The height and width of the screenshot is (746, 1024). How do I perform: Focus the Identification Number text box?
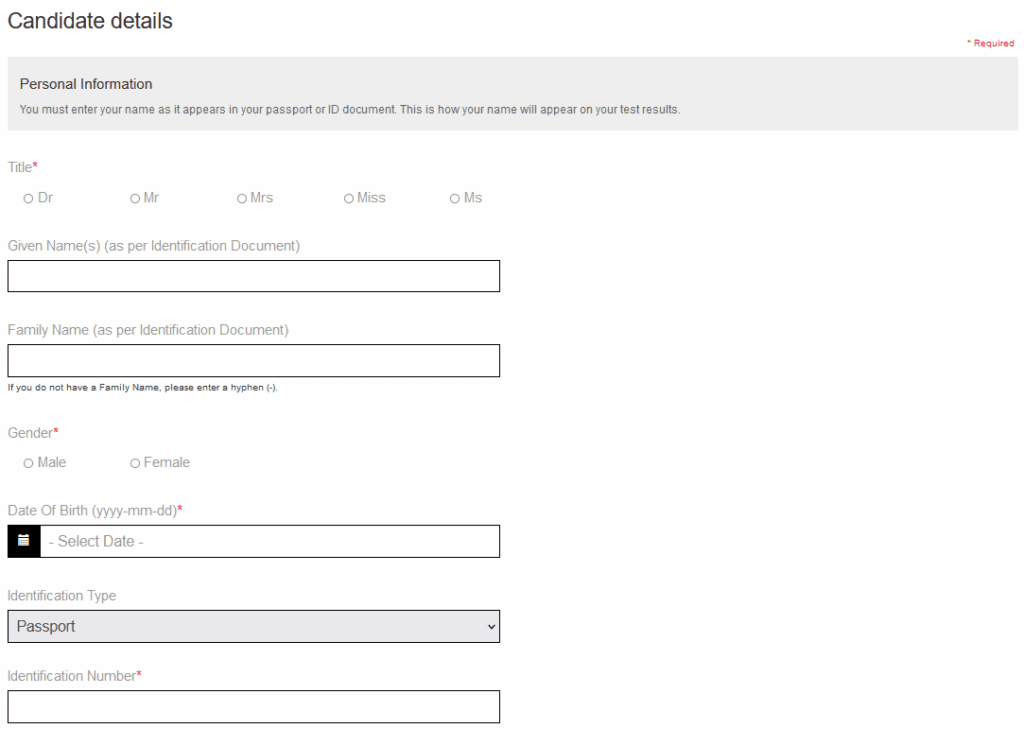click(253, 707)
